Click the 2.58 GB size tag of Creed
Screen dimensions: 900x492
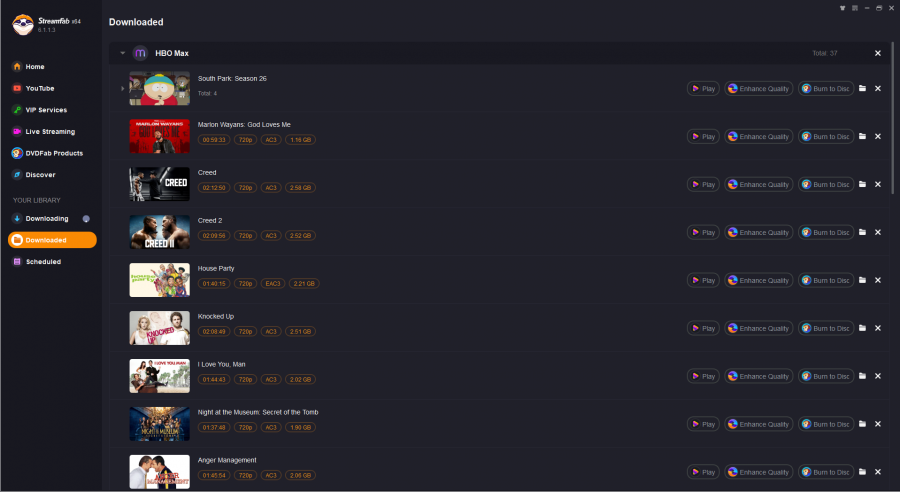pos(300,188)
